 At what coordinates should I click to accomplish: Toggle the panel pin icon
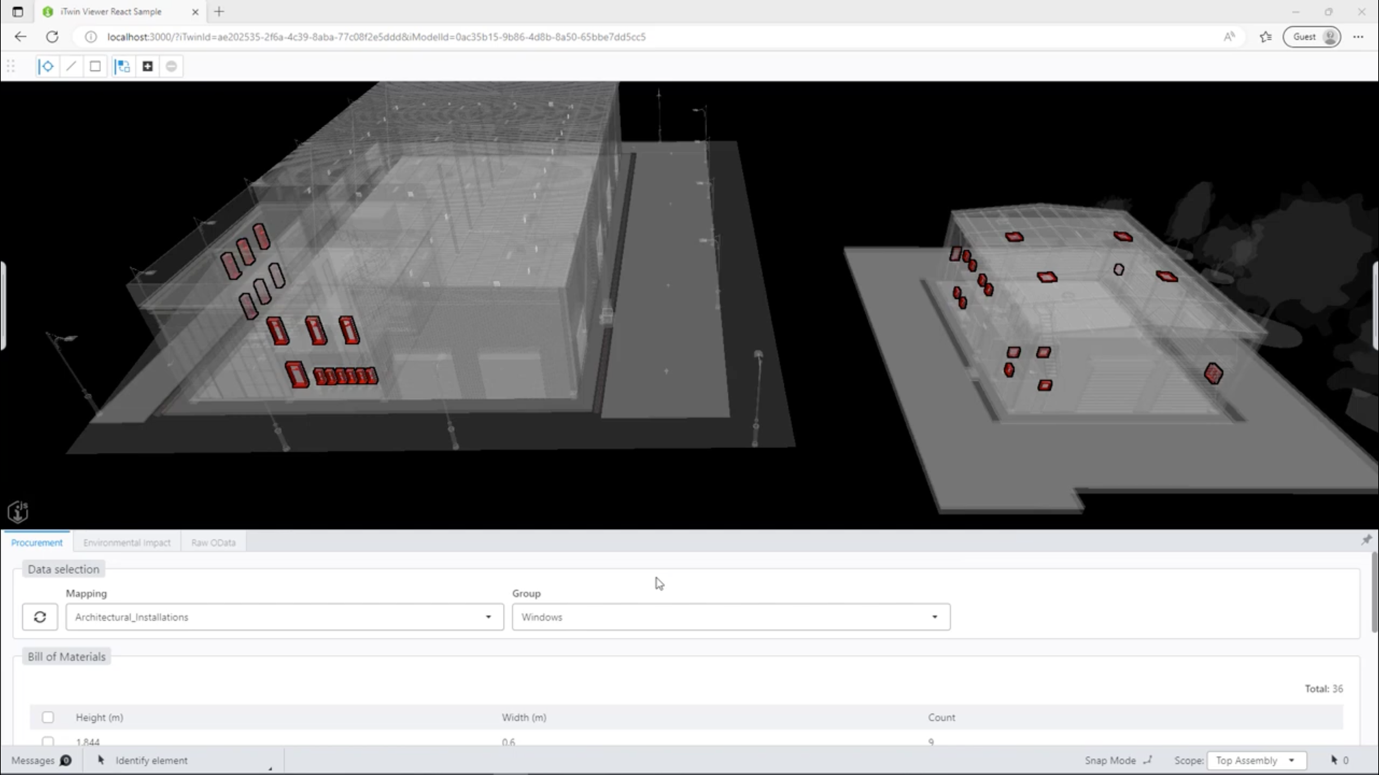tap(1365, 540)
